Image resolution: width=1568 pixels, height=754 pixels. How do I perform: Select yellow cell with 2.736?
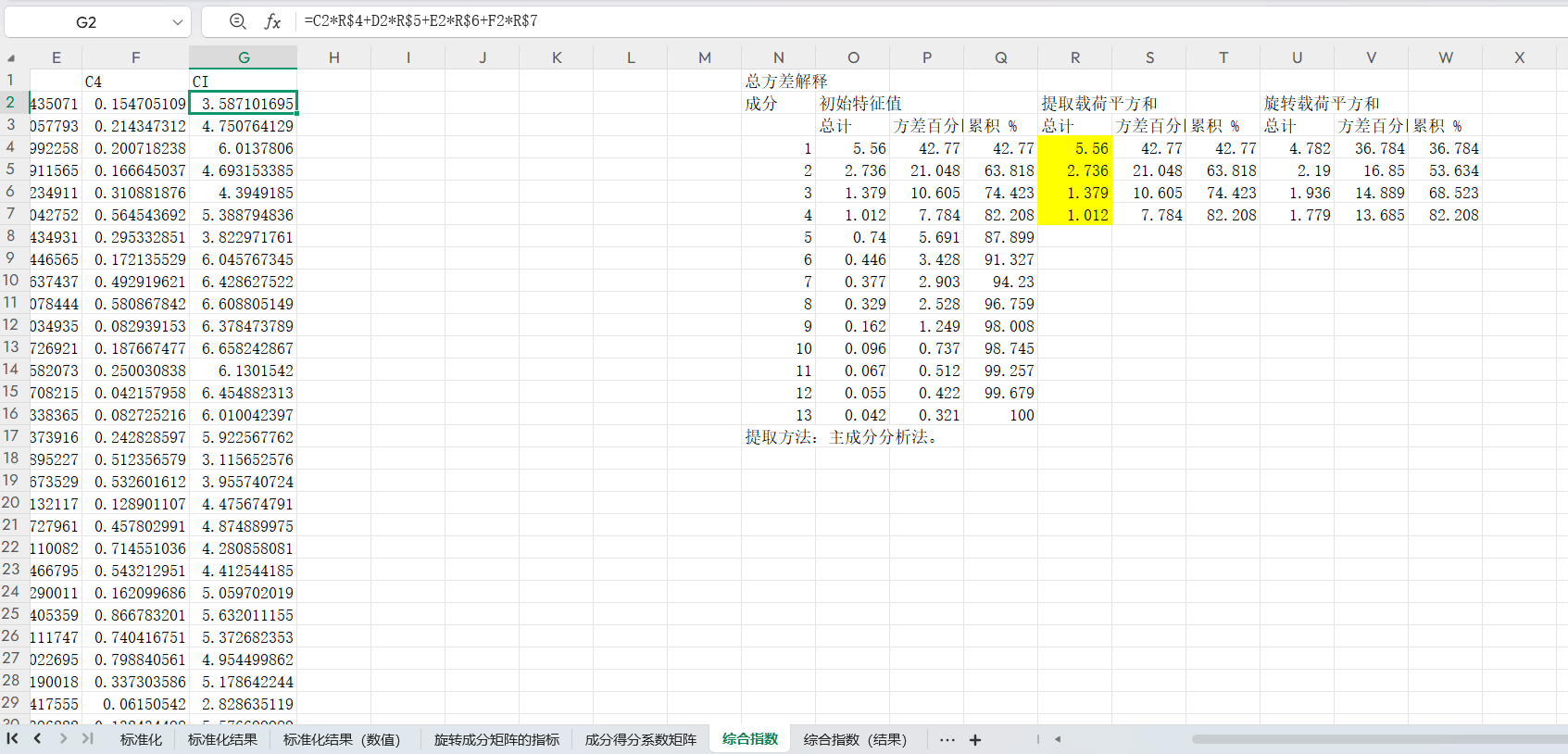click(1075, 170)
